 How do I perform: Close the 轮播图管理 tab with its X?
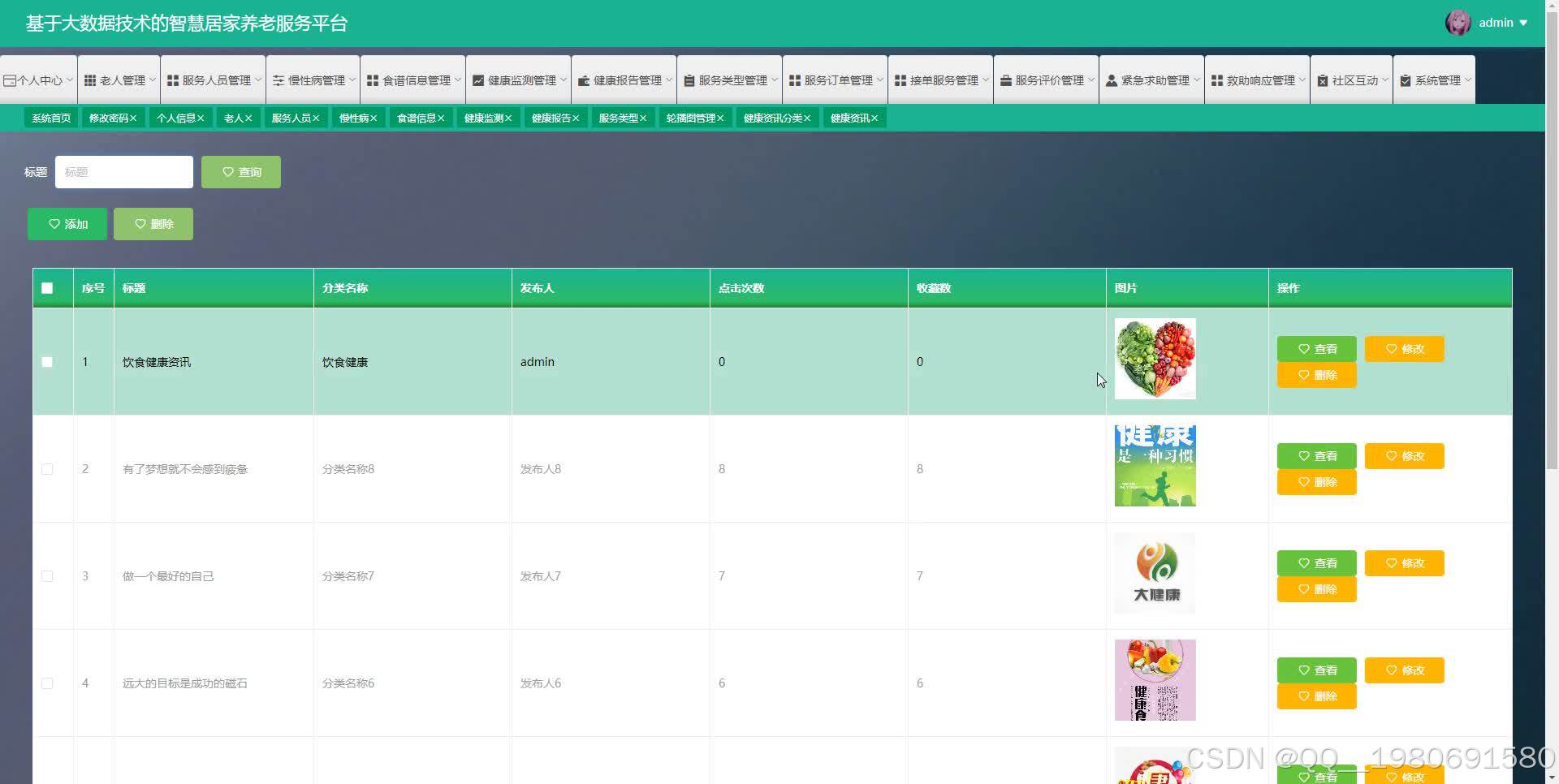[x=720, y=118]
